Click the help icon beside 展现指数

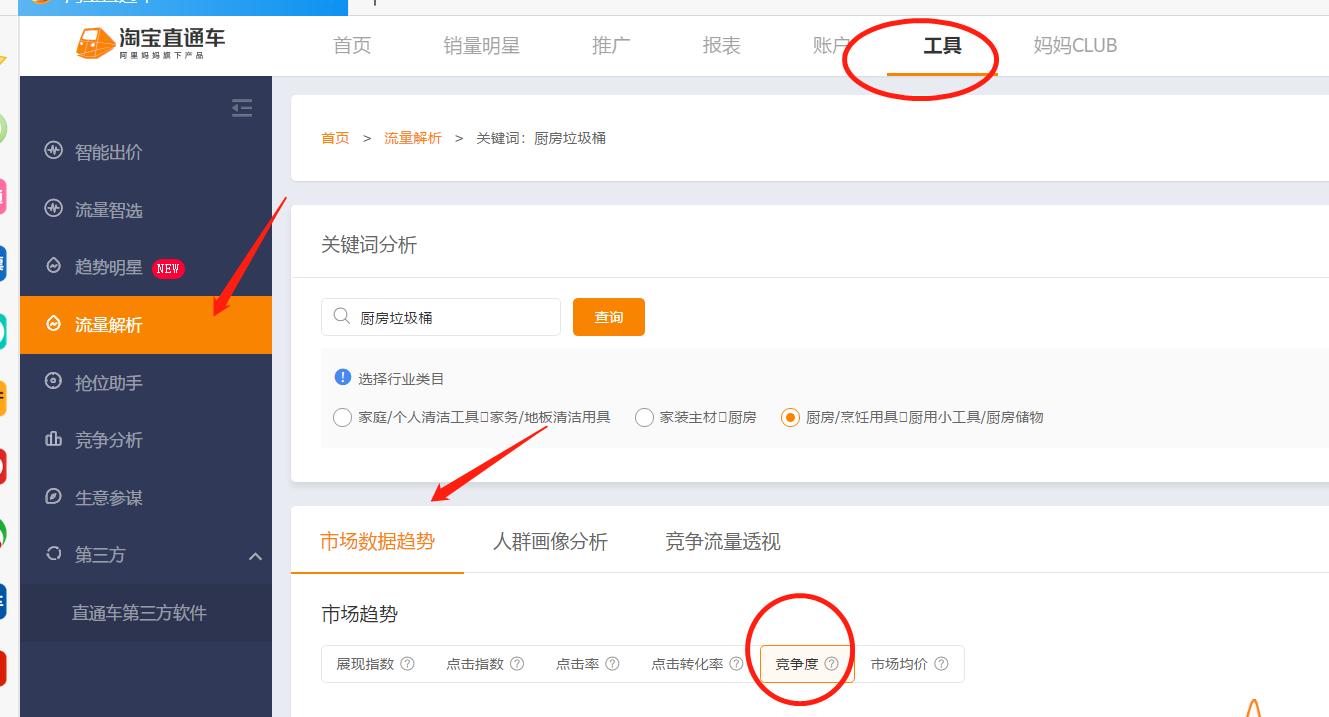tap(407, 663)
